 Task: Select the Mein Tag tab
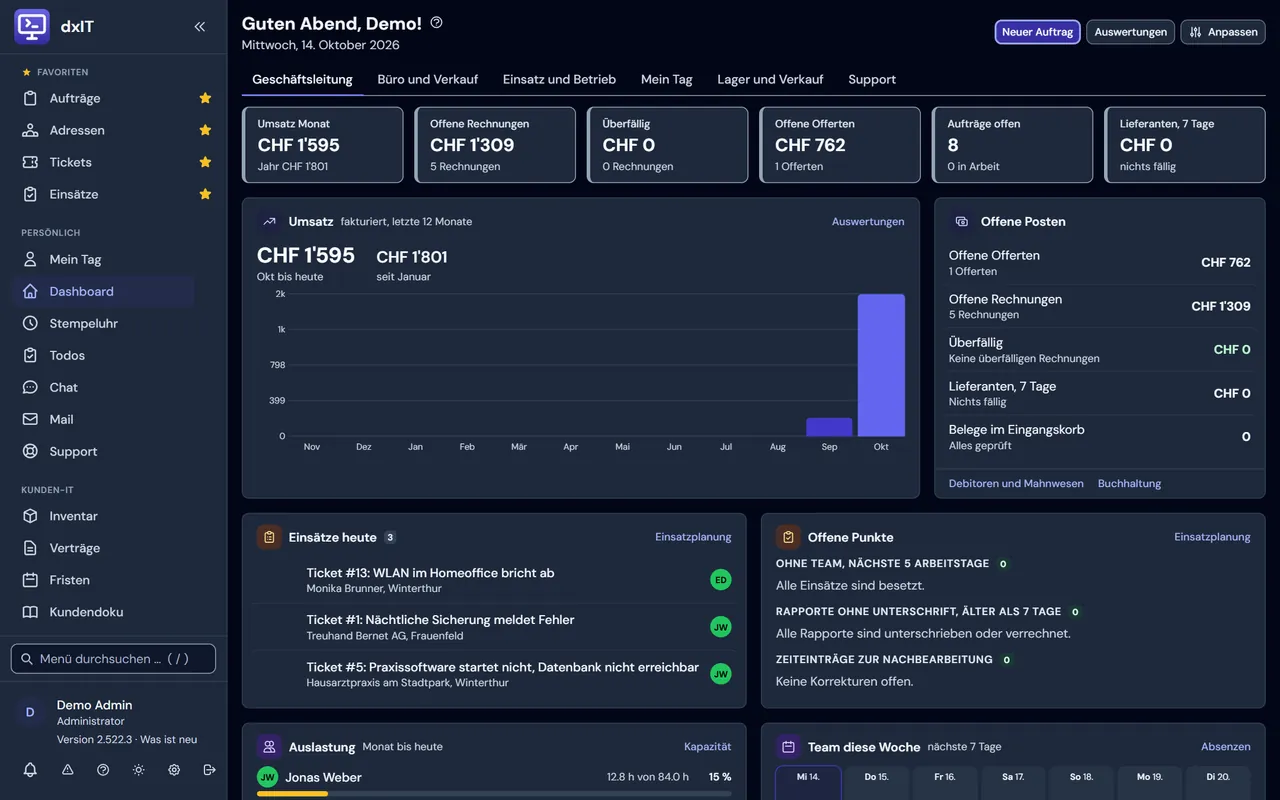[x=666, y=79]
